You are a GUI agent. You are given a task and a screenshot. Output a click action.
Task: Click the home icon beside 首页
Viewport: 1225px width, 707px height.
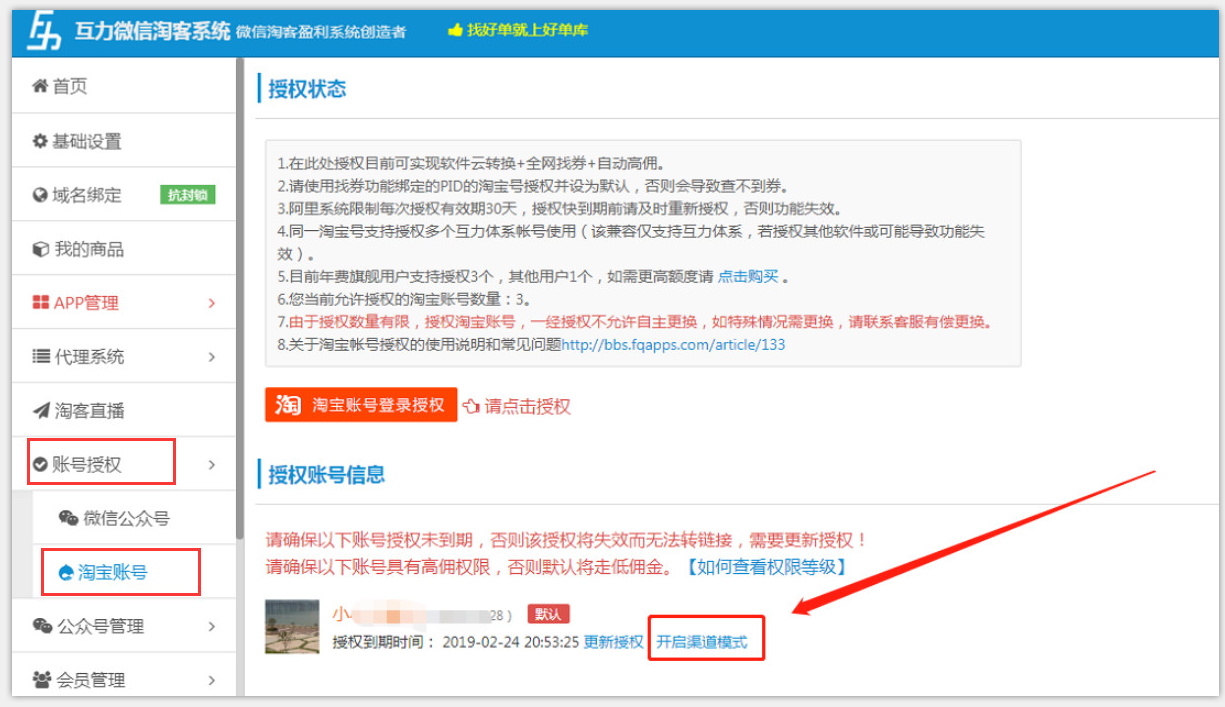(40, 87)
